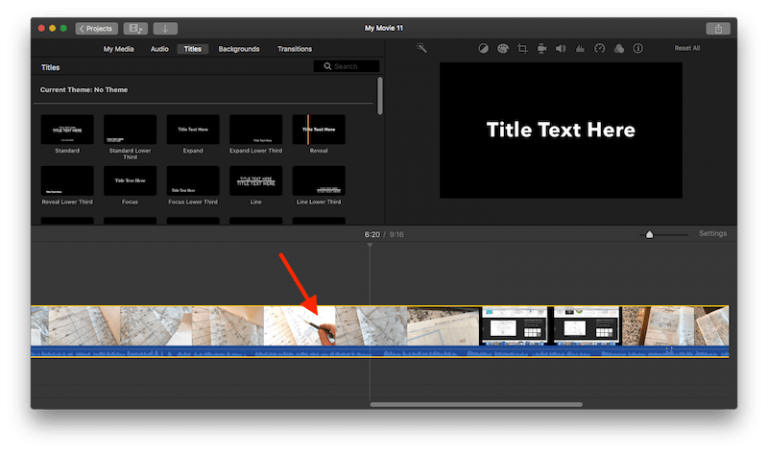768x453 pixels.
Task: Select the cropping tool
Action: click(522, 48)
